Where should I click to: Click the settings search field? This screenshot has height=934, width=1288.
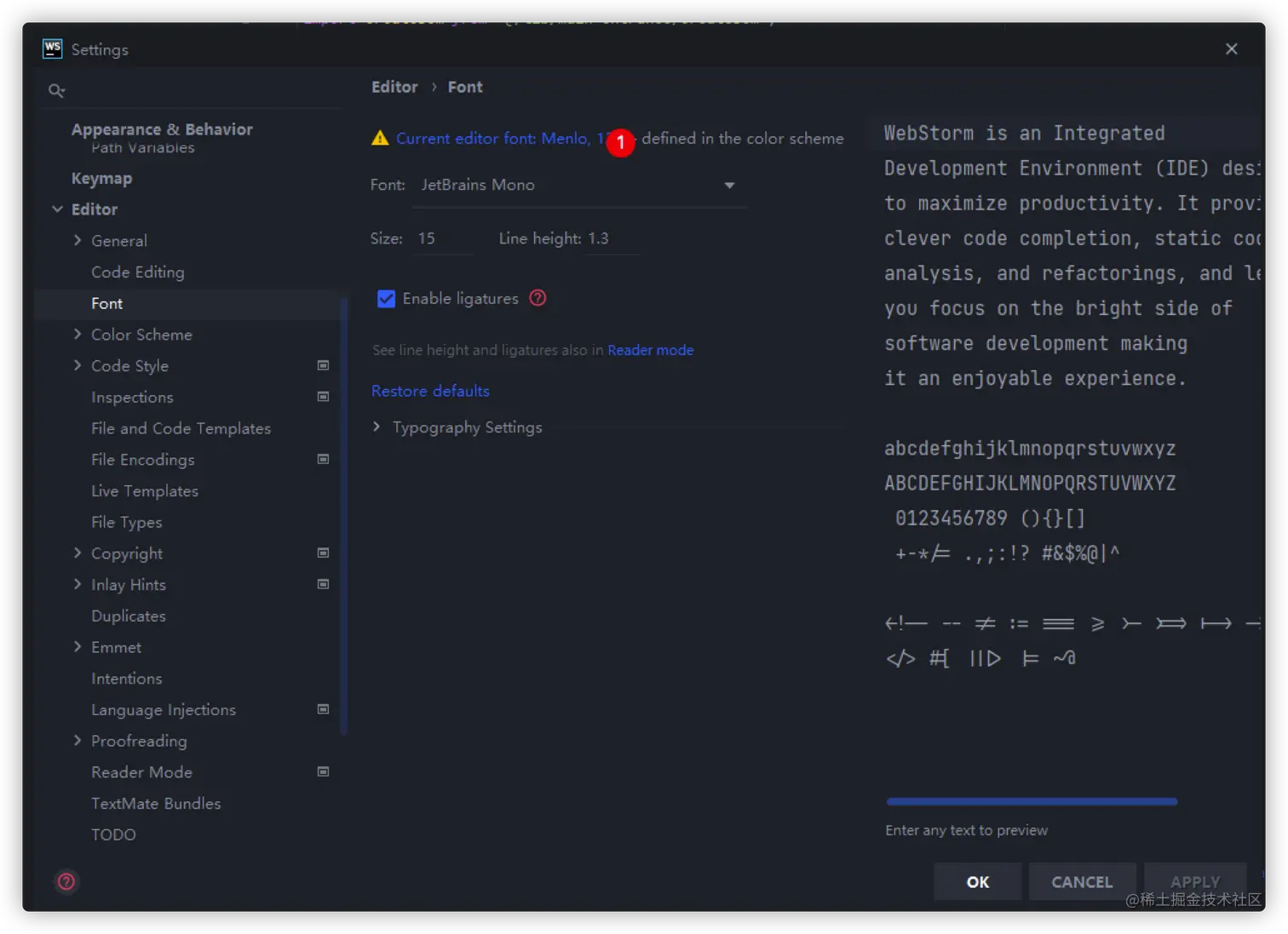[194, 90]
